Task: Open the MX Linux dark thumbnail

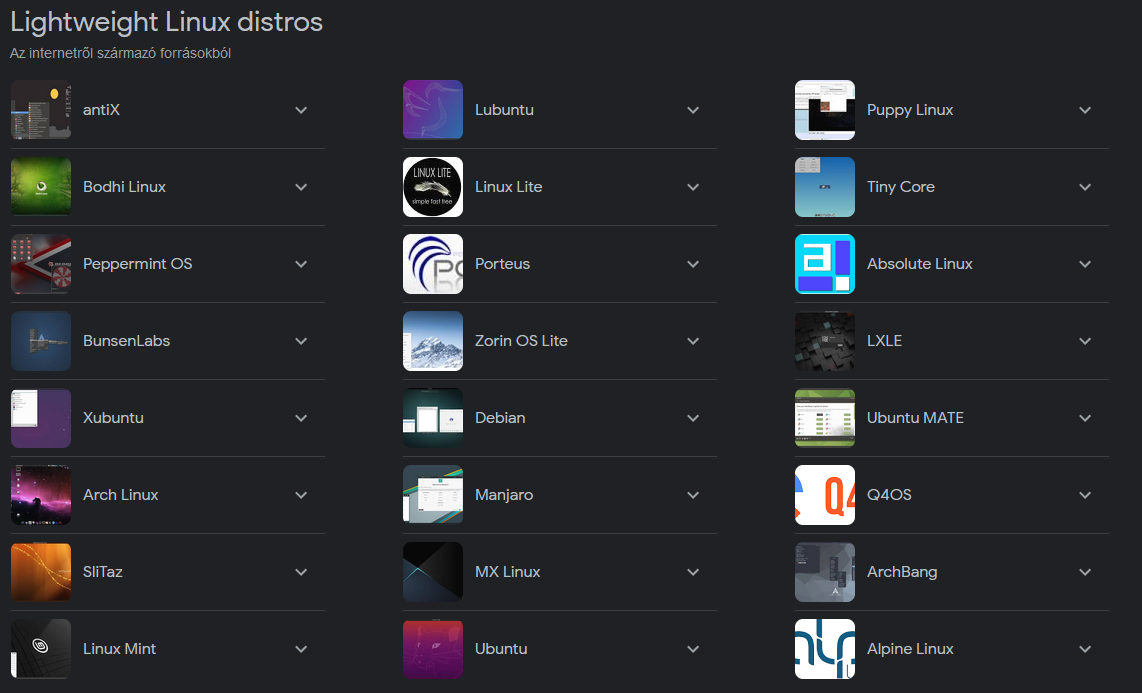Action: (433, 572)
